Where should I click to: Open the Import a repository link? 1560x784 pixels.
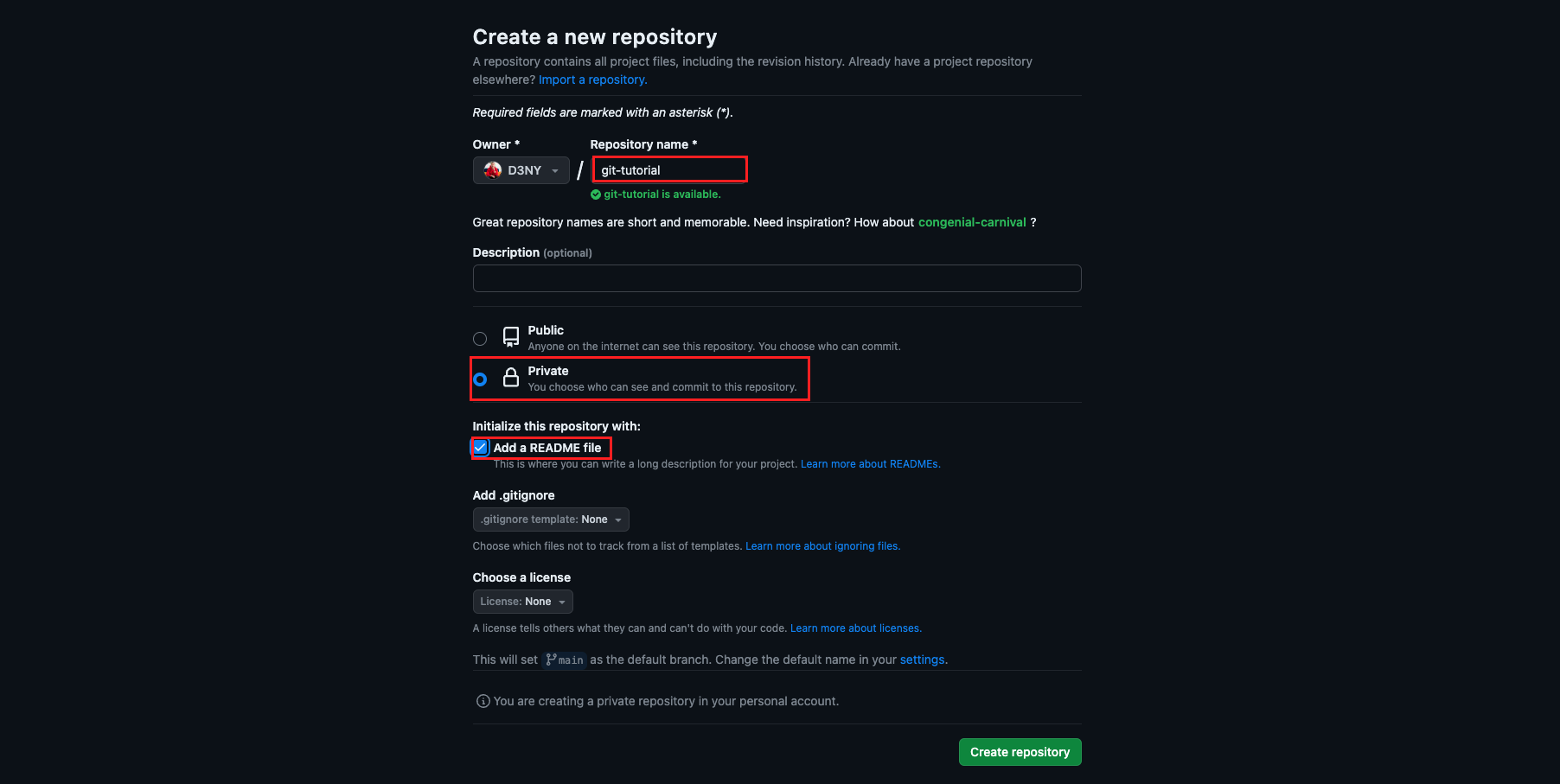click(x=592, y=80)
